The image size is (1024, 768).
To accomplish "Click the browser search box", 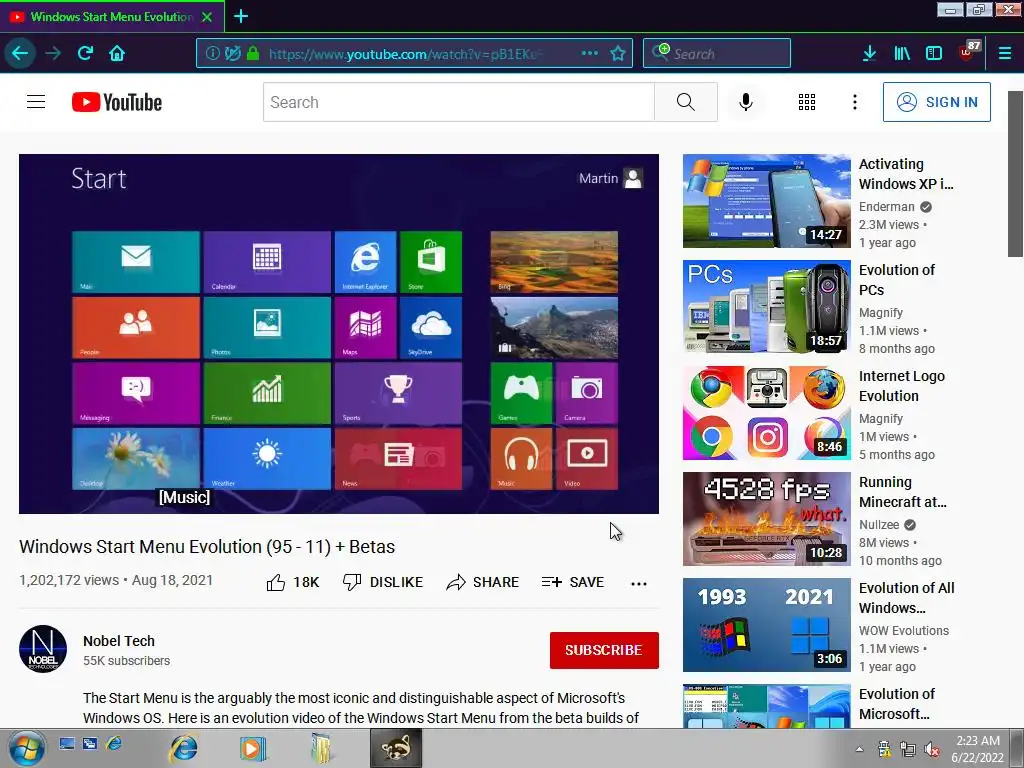I will tap(716, 54).
